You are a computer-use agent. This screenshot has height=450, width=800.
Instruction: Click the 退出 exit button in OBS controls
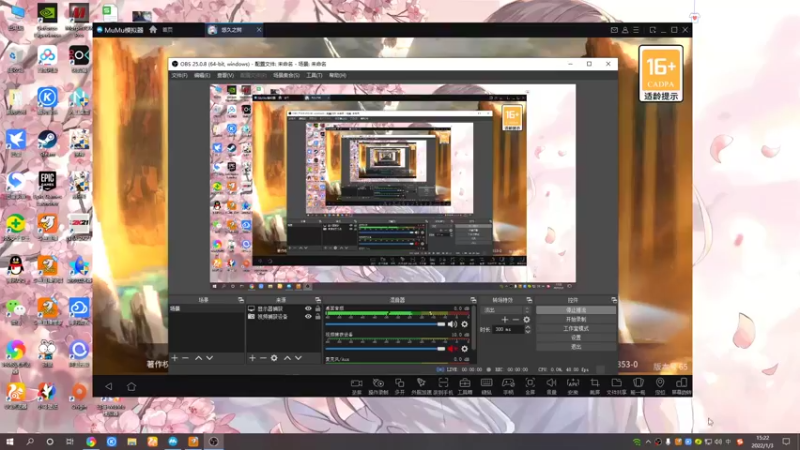tap(576, 347)
